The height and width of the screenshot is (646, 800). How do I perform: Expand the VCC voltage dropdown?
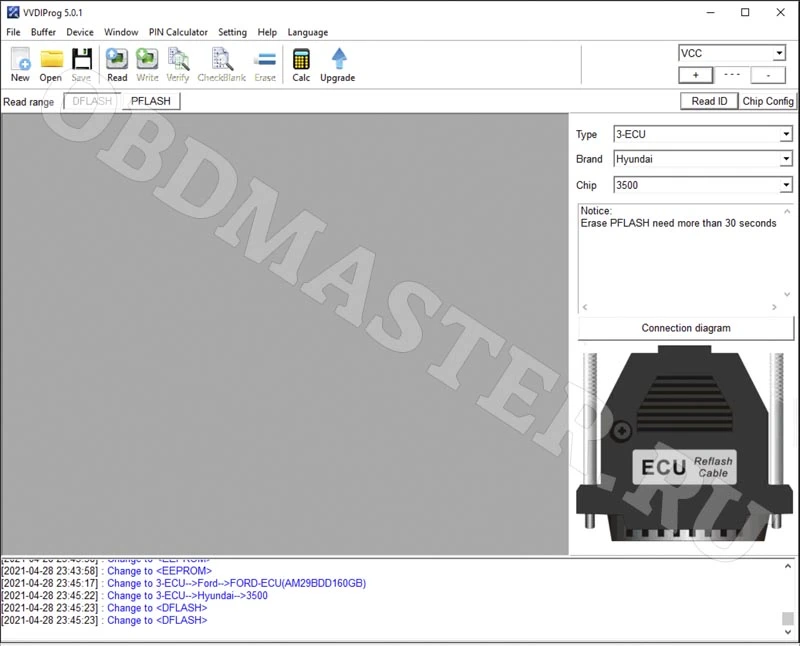click(779, 53)
